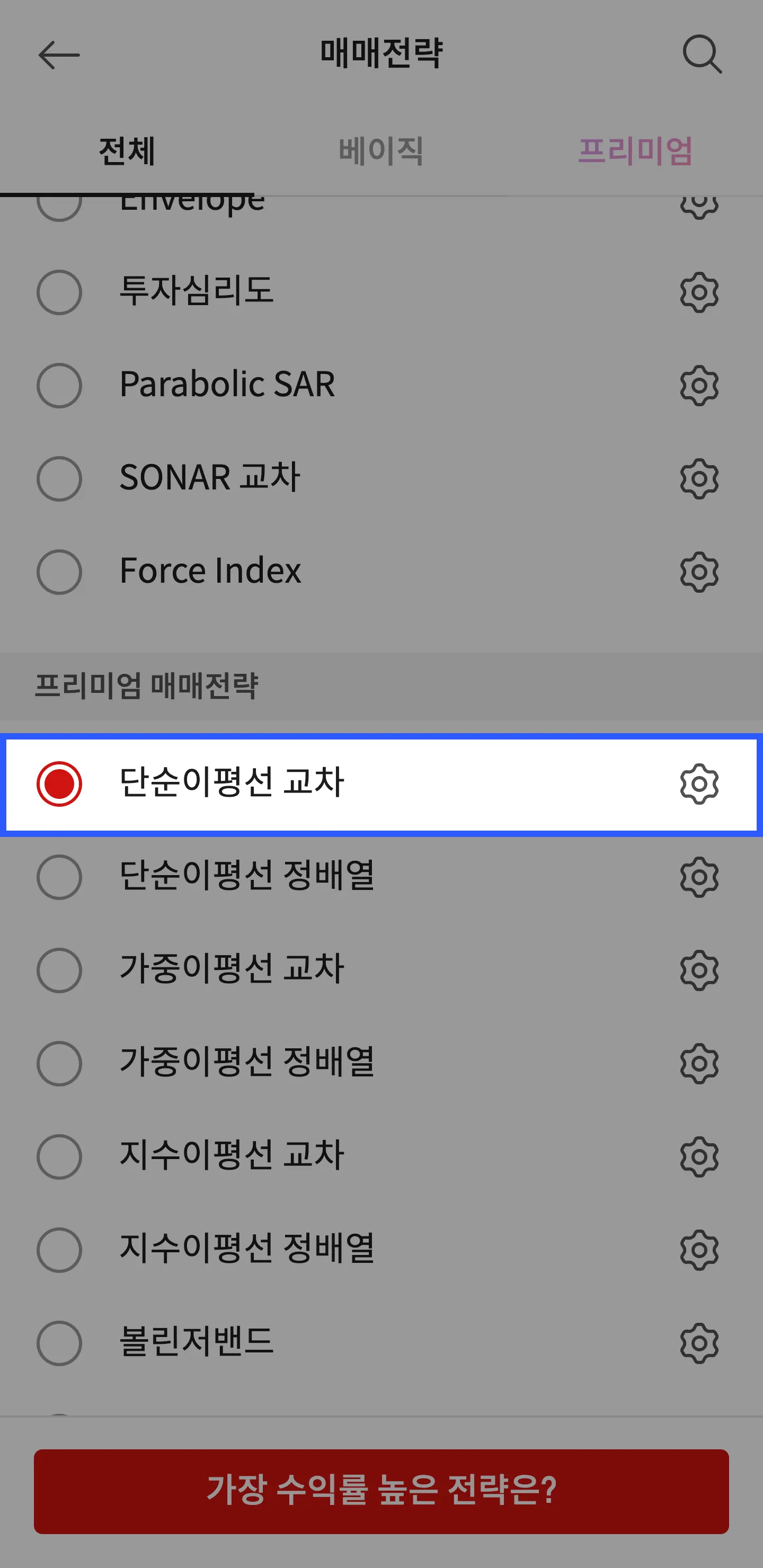The image size is (763, 1568).
Task: Open settings gear for SONAR 교차
Action: click(x=699, y=479)
